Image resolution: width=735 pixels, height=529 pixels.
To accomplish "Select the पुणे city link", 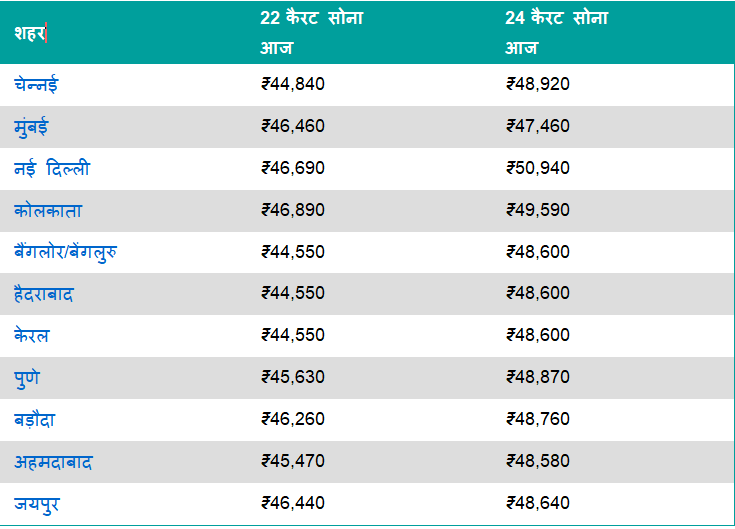I will click(x=27, y=378).
